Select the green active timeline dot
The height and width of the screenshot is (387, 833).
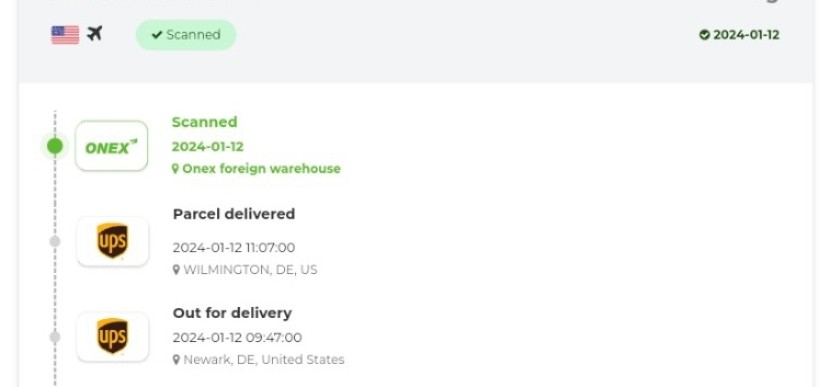click(55, 146)
